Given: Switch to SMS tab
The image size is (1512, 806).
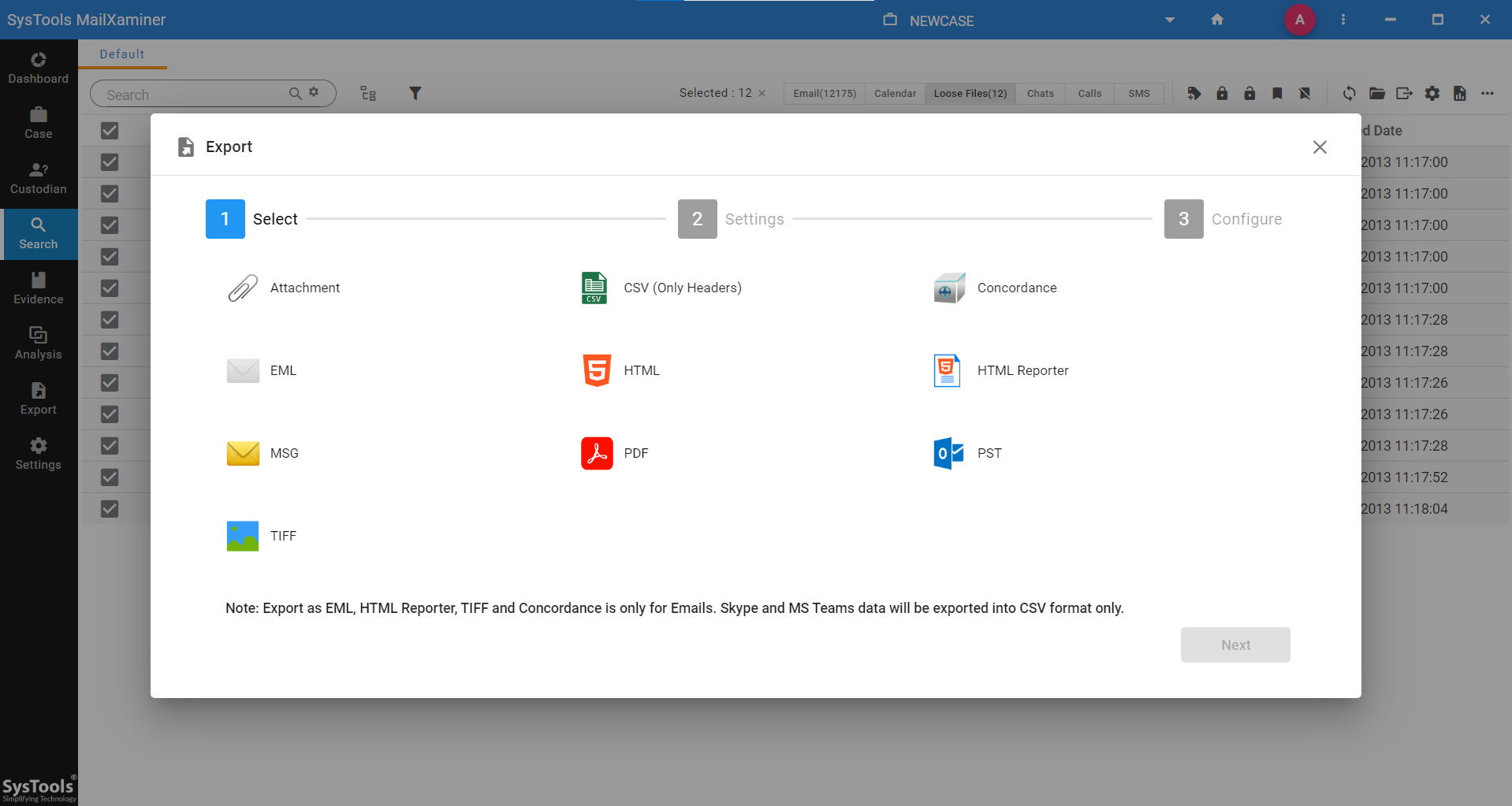Looking at the screenshot, I should point(1139,94).
